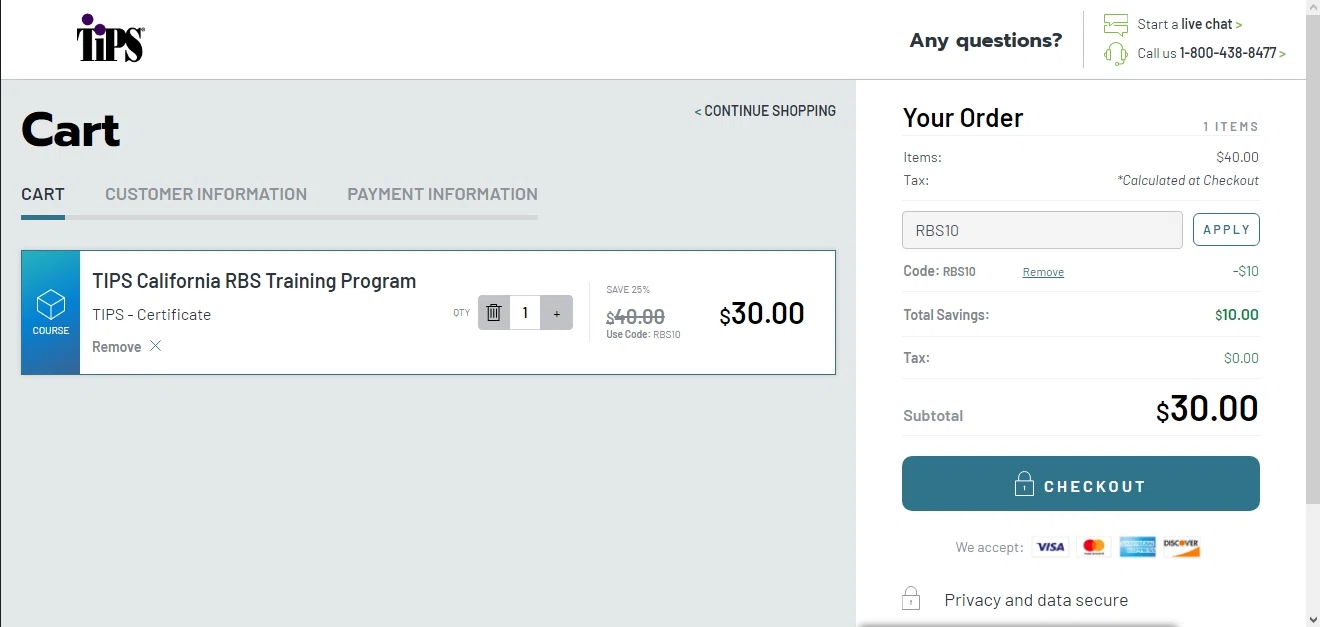Switch to Customer Information tab
1320x627 pixels.
coord(206,194)
